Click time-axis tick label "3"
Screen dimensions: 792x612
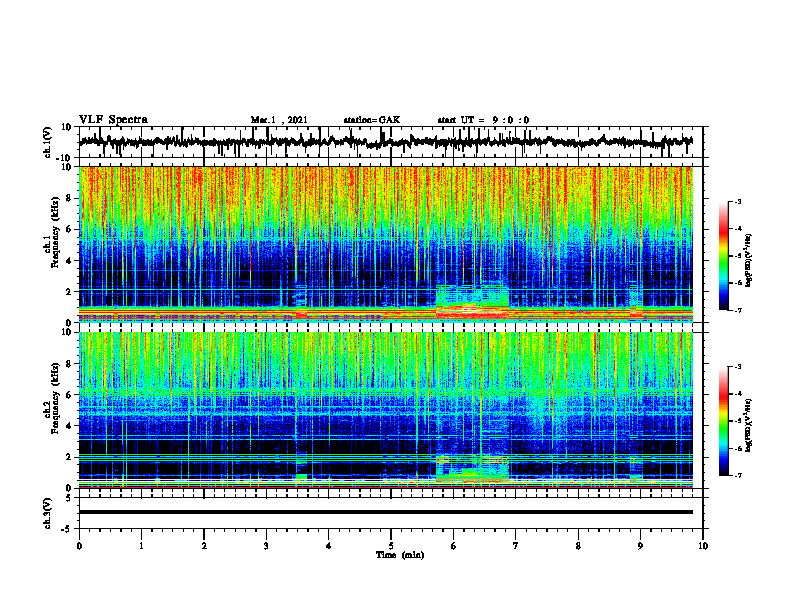tap(266, 546)
